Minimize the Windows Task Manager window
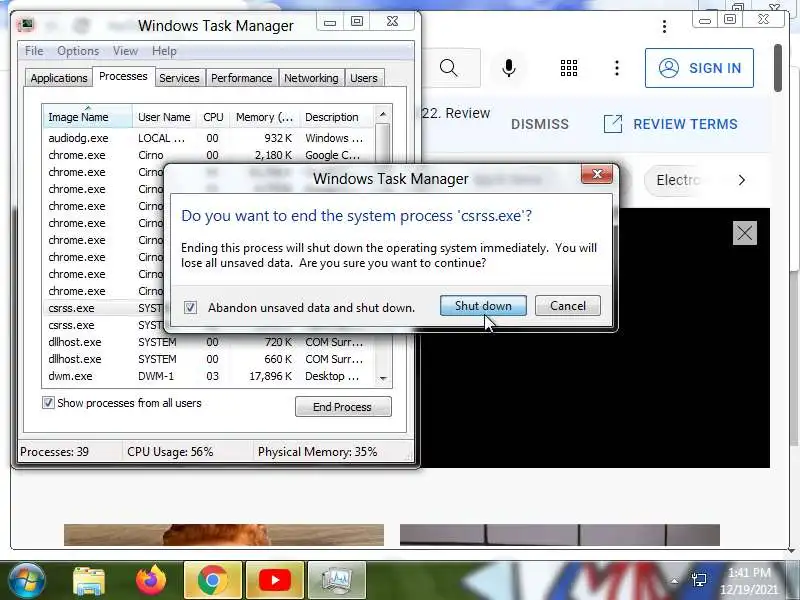The width and height of the screenshot is (800, 600). coord(330,22)
